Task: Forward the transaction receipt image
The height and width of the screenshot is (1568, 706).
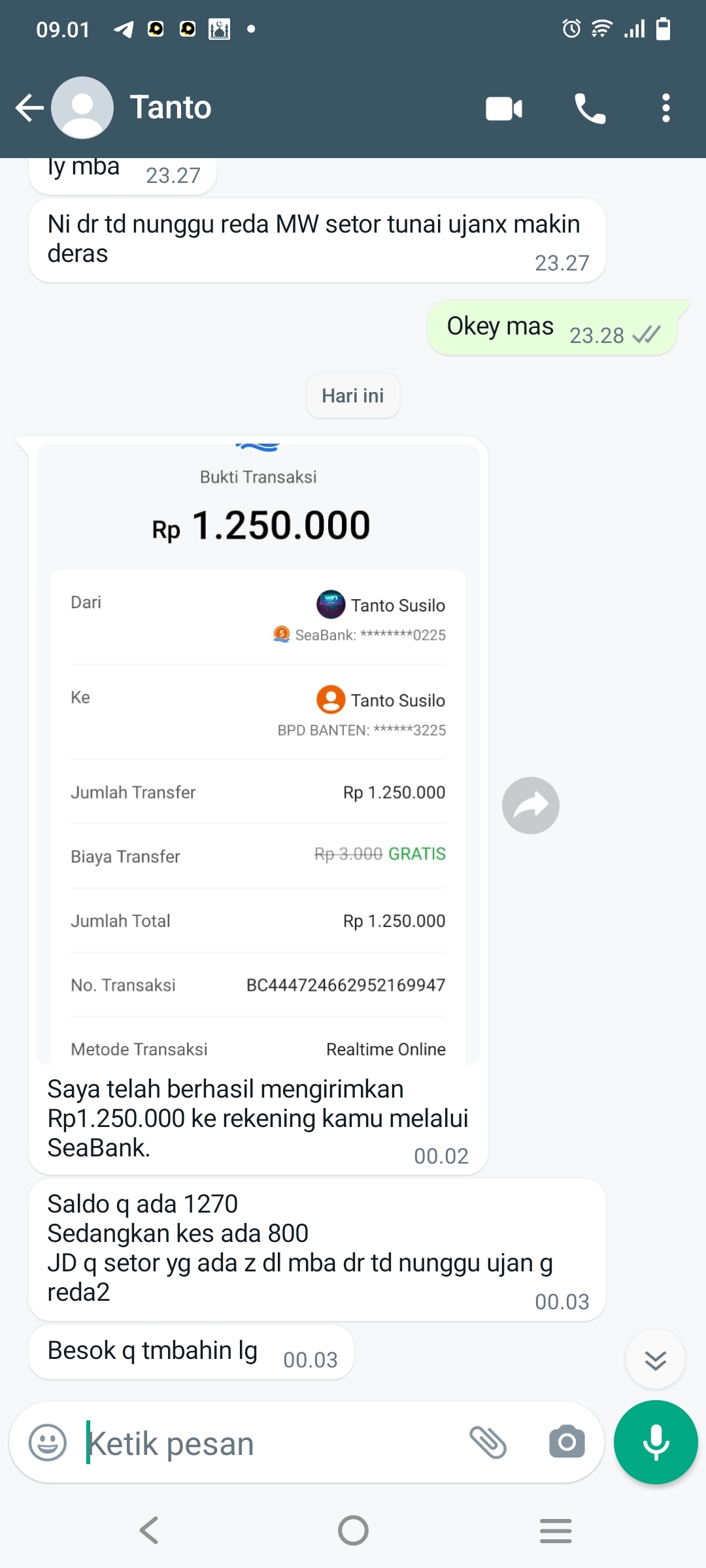Action: click(530, 806)
